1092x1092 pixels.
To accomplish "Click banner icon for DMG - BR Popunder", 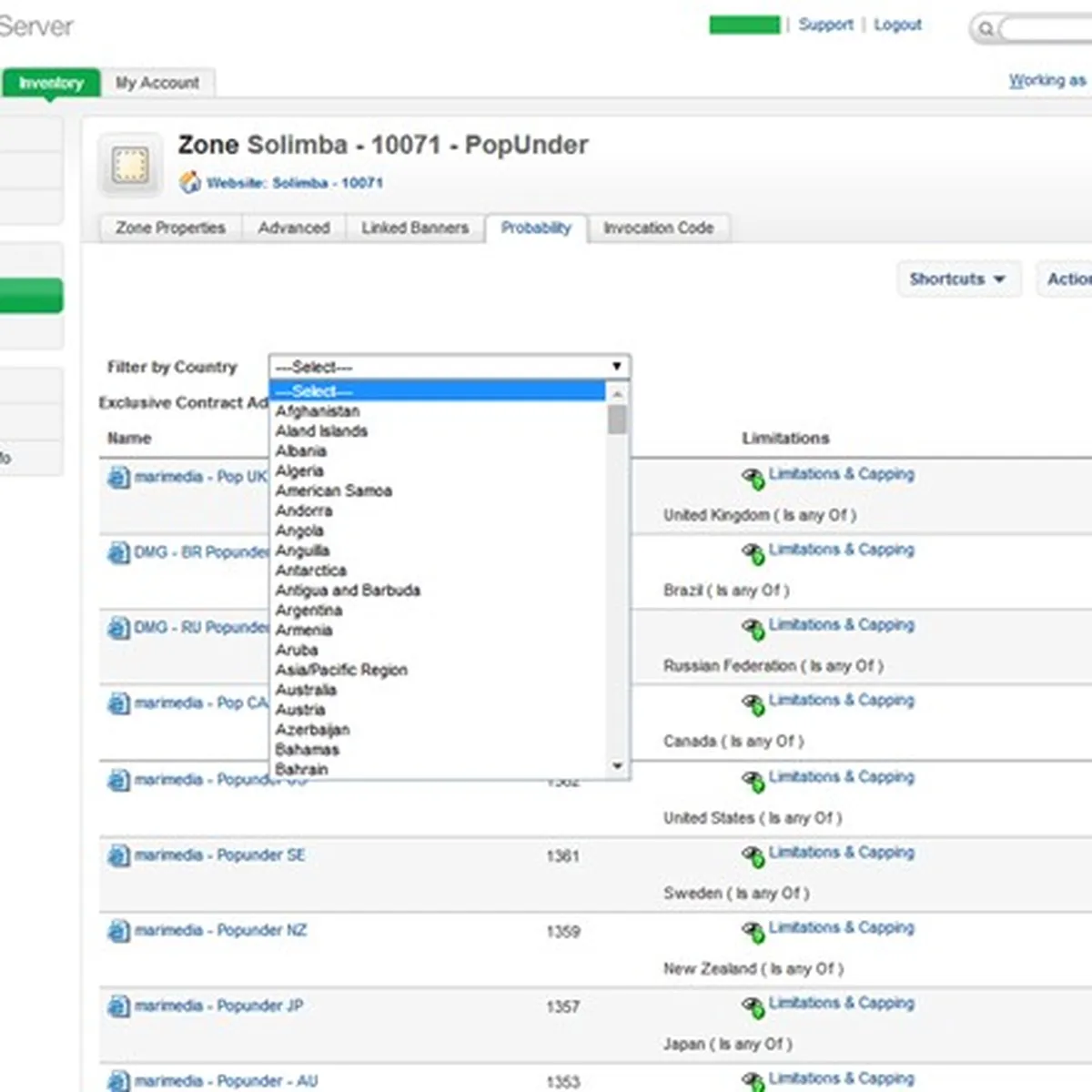I will tap(118, 552).
